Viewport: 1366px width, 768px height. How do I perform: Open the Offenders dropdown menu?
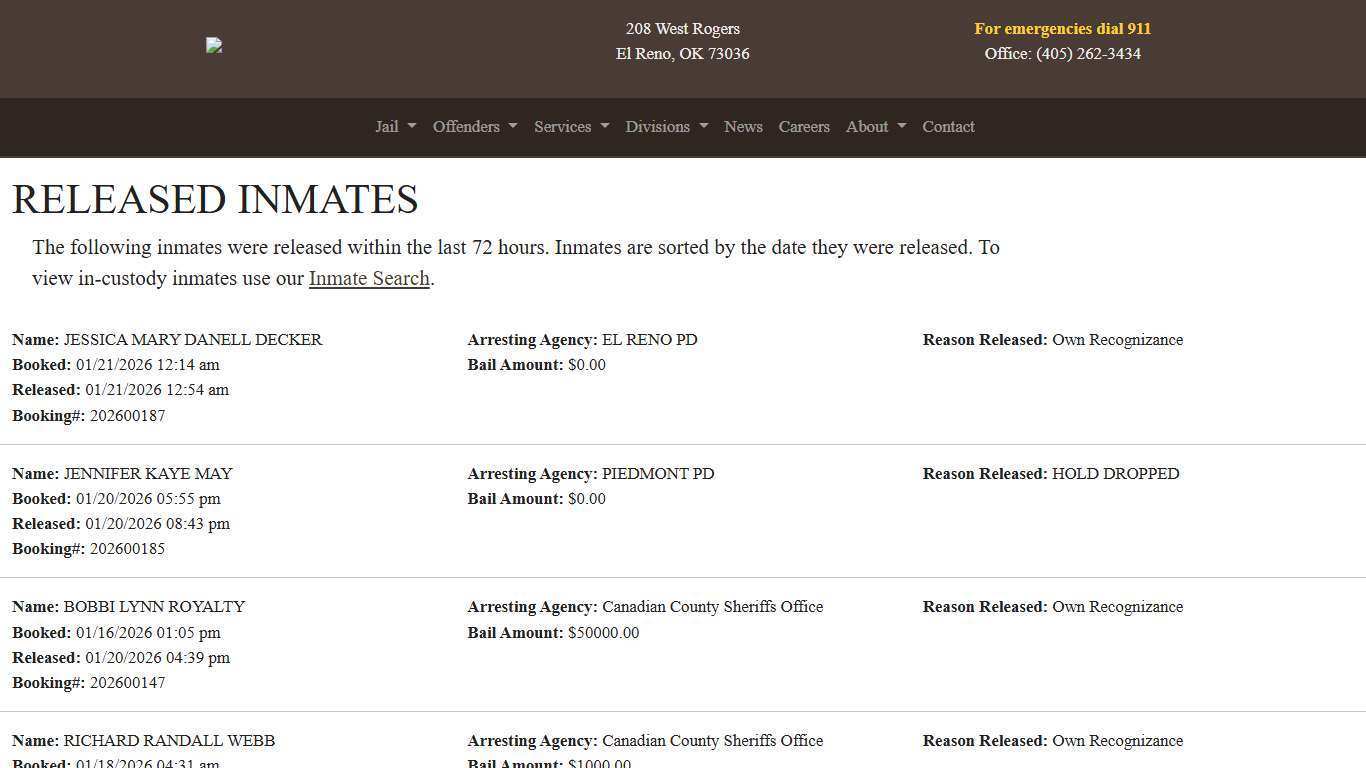(x=474, y=127)
